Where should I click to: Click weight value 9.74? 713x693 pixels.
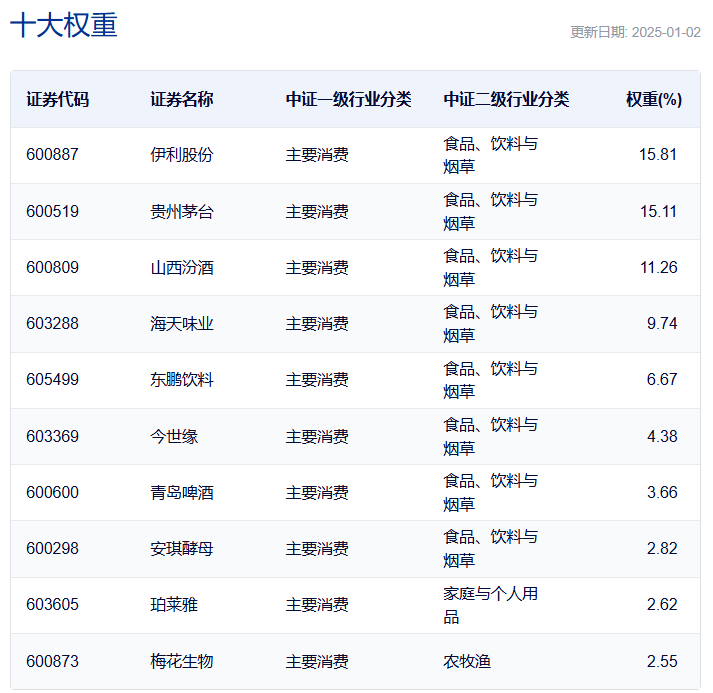pos(662,323)
